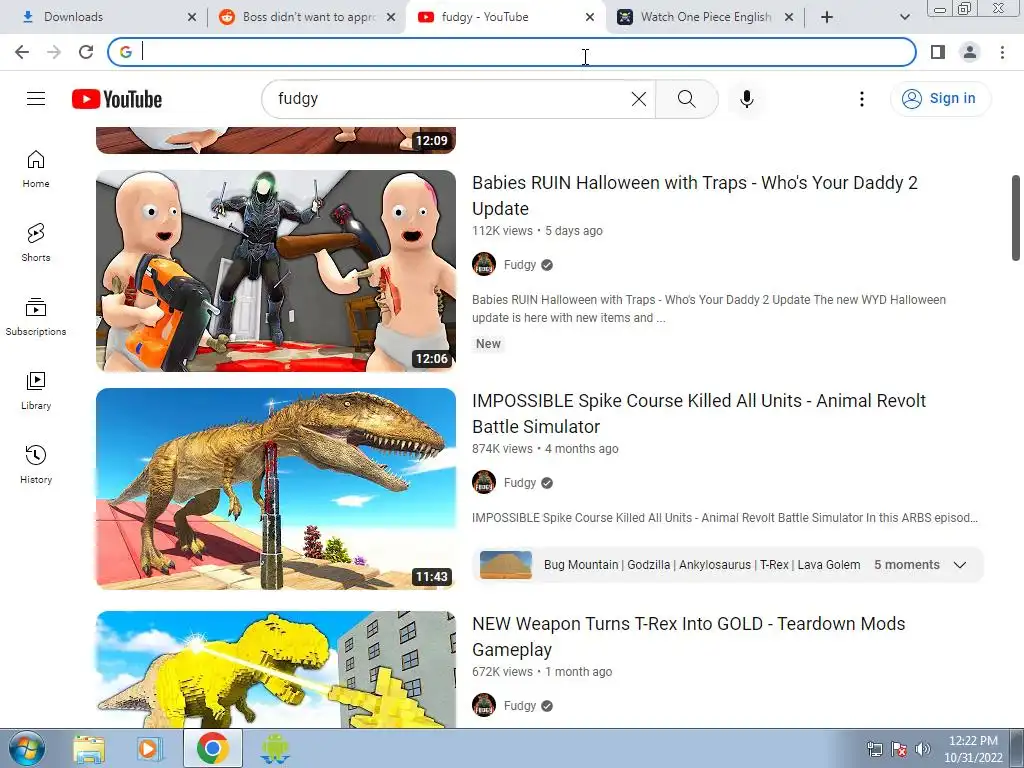The height and width of the screenshot is (768, 1024).
Task: Open Chrome three-dot menu
Action: (1002, 52)
